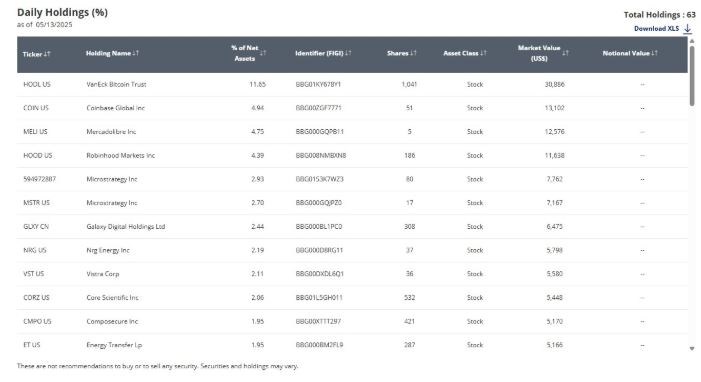
Task: Click market value 12,576
Action: (x=554, y=132)
